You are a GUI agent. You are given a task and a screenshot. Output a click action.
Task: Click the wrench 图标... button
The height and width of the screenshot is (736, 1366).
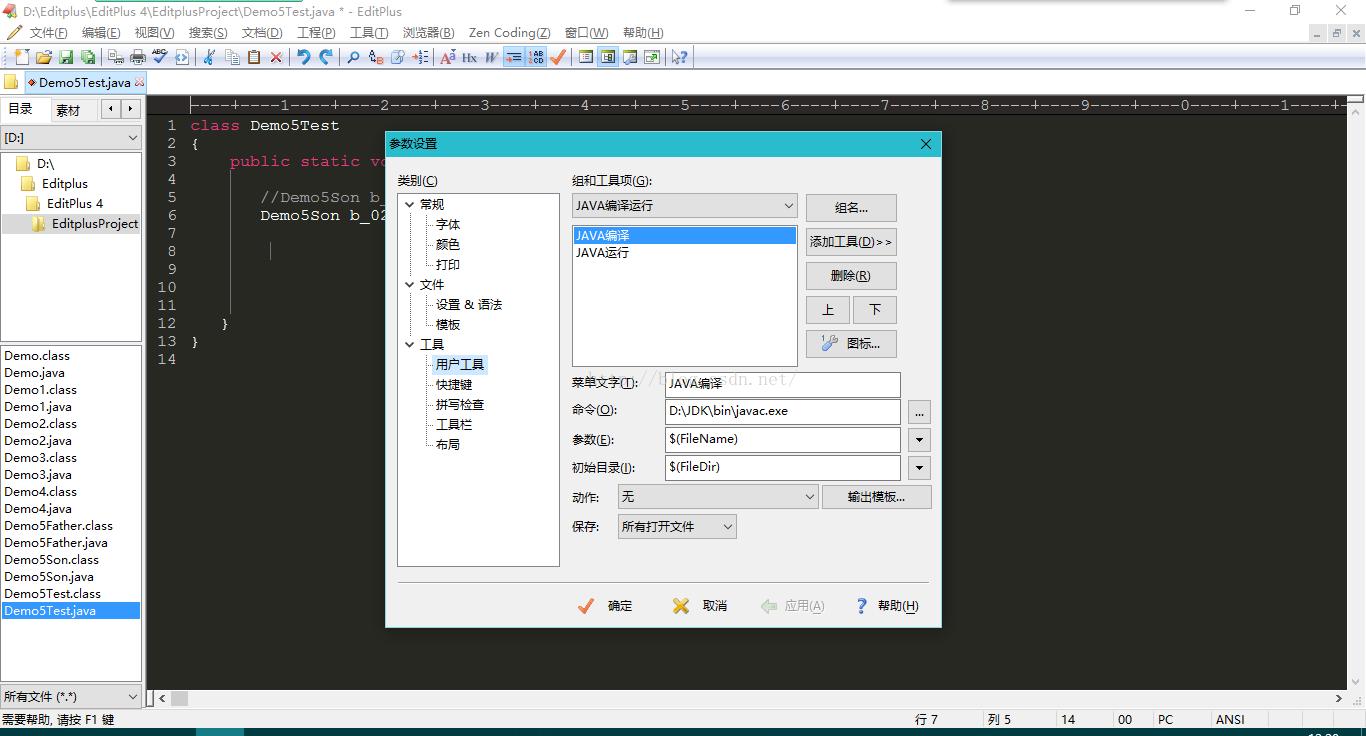coord(851,343)
